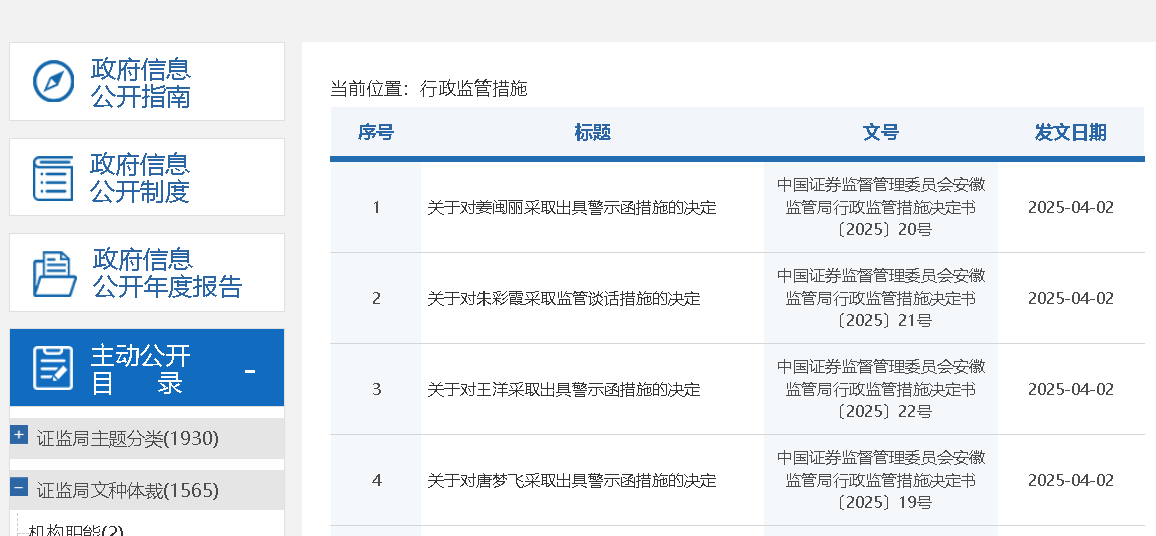Click the compass icon for 政府信息公开指南
The height and width of the screenshot is (536, 1156).
54,81
